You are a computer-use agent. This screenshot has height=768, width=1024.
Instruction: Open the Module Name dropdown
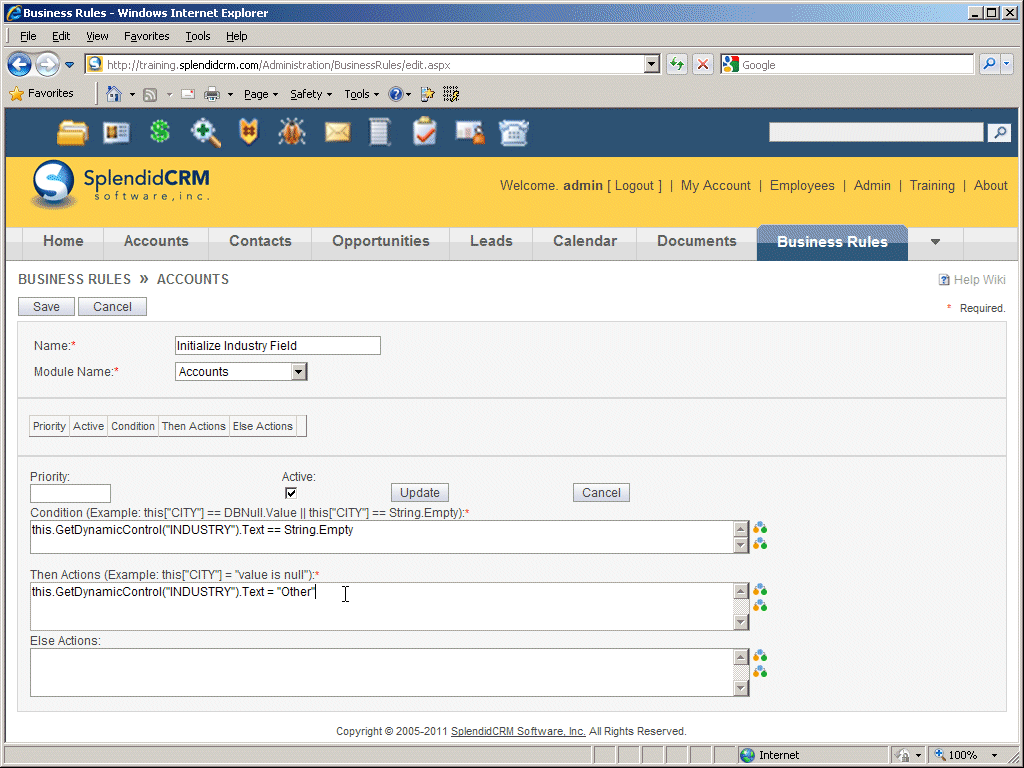click(x=298, y=372)
